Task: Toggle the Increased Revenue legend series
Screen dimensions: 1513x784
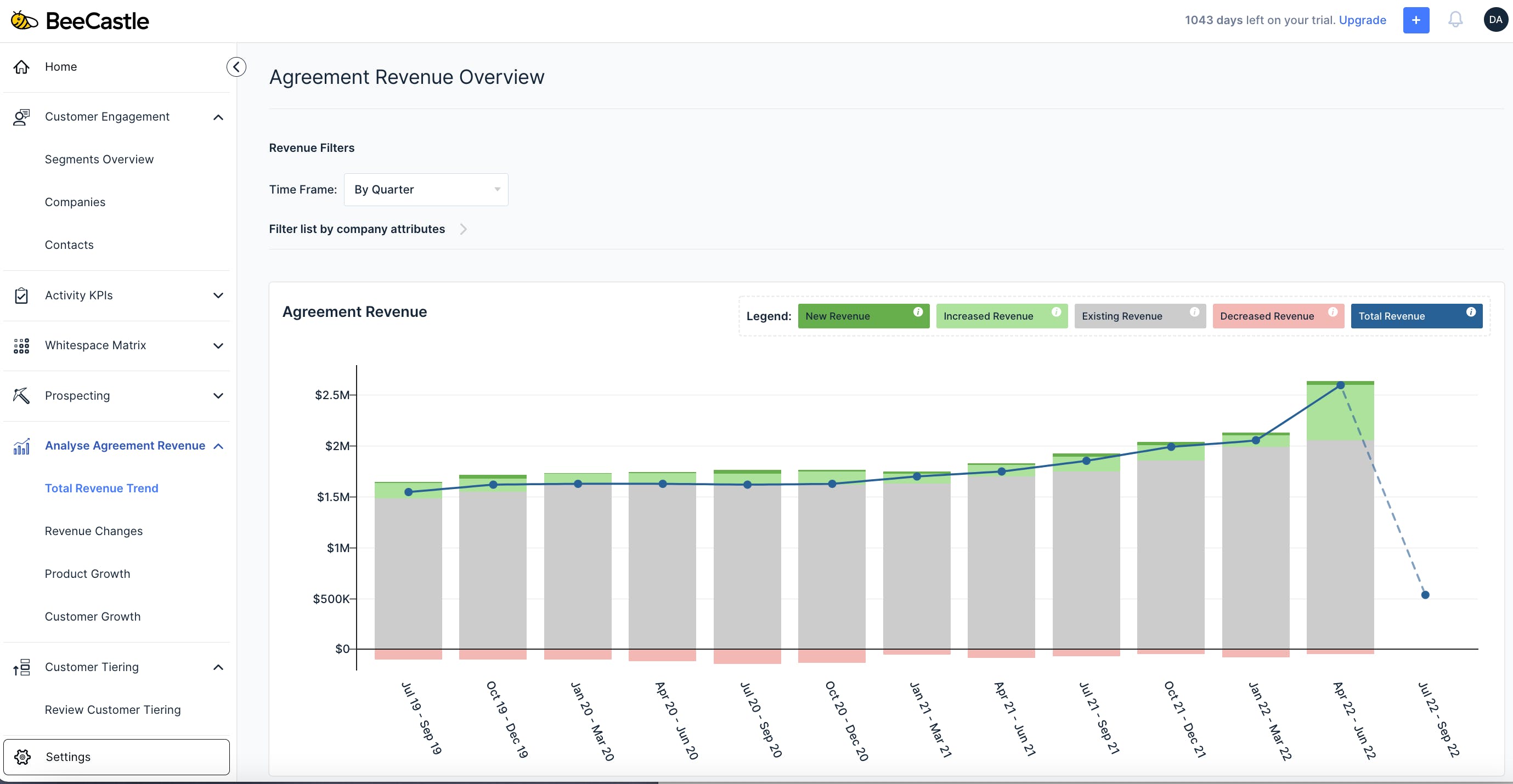Action: pos(989,316)
